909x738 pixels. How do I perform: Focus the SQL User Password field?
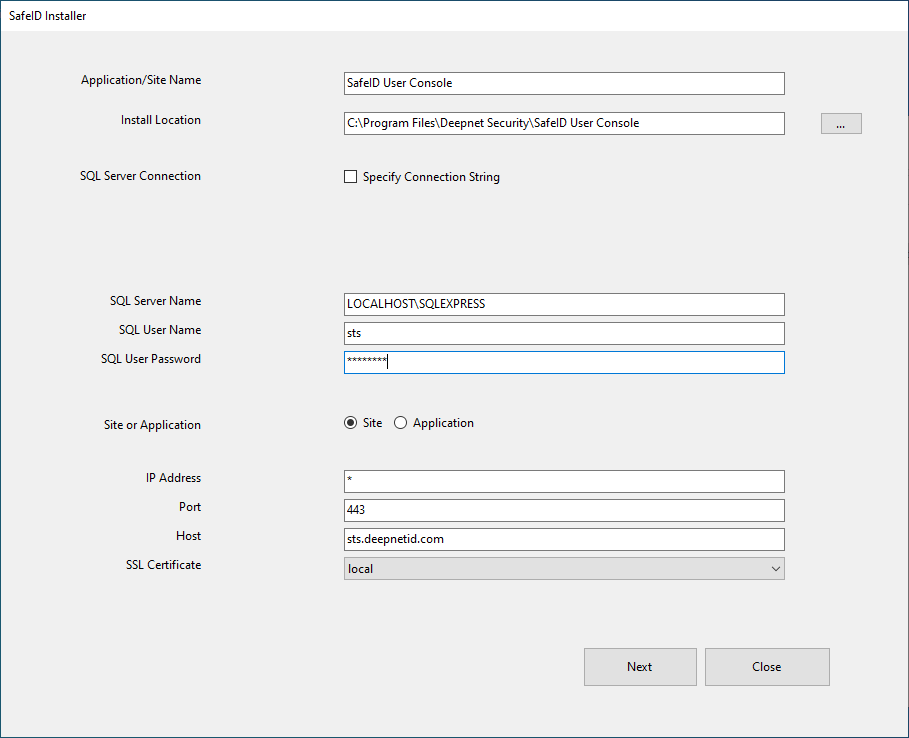tap(563, 362)
